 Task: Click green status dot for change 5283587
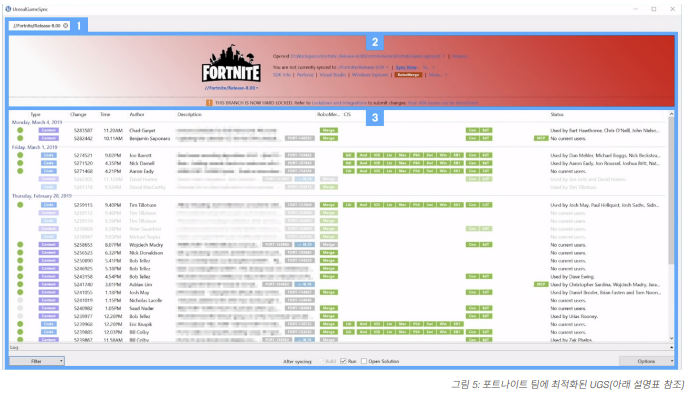coord(20,130)
